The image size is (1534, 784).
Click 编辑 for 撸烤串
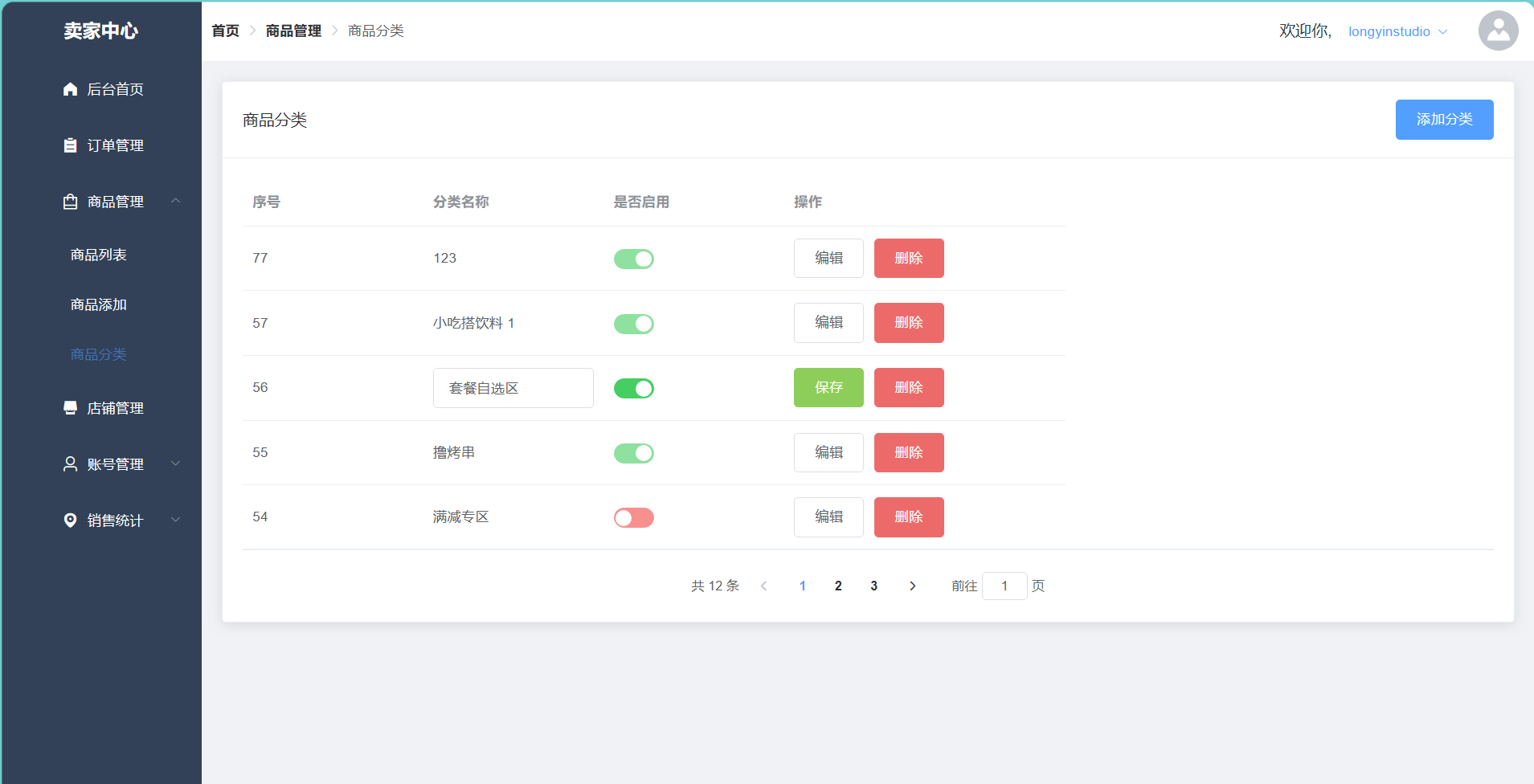(x=828, y=452)
